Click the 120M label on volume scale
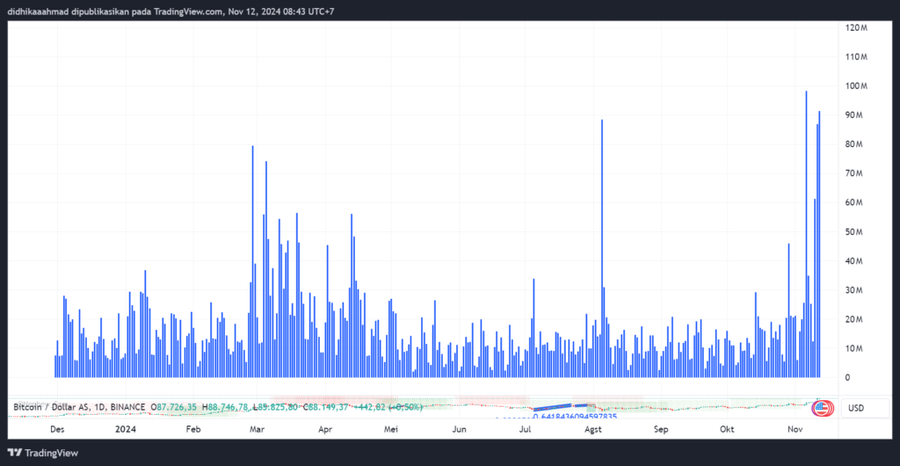 point(856,28)
